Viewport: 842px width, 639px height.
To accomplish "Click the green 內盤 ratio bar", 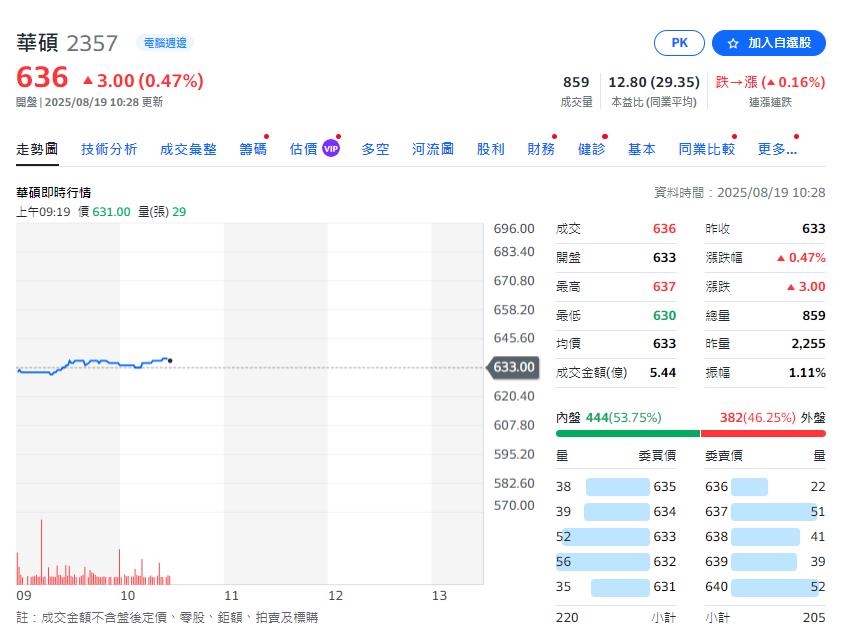I will point(627,434).
